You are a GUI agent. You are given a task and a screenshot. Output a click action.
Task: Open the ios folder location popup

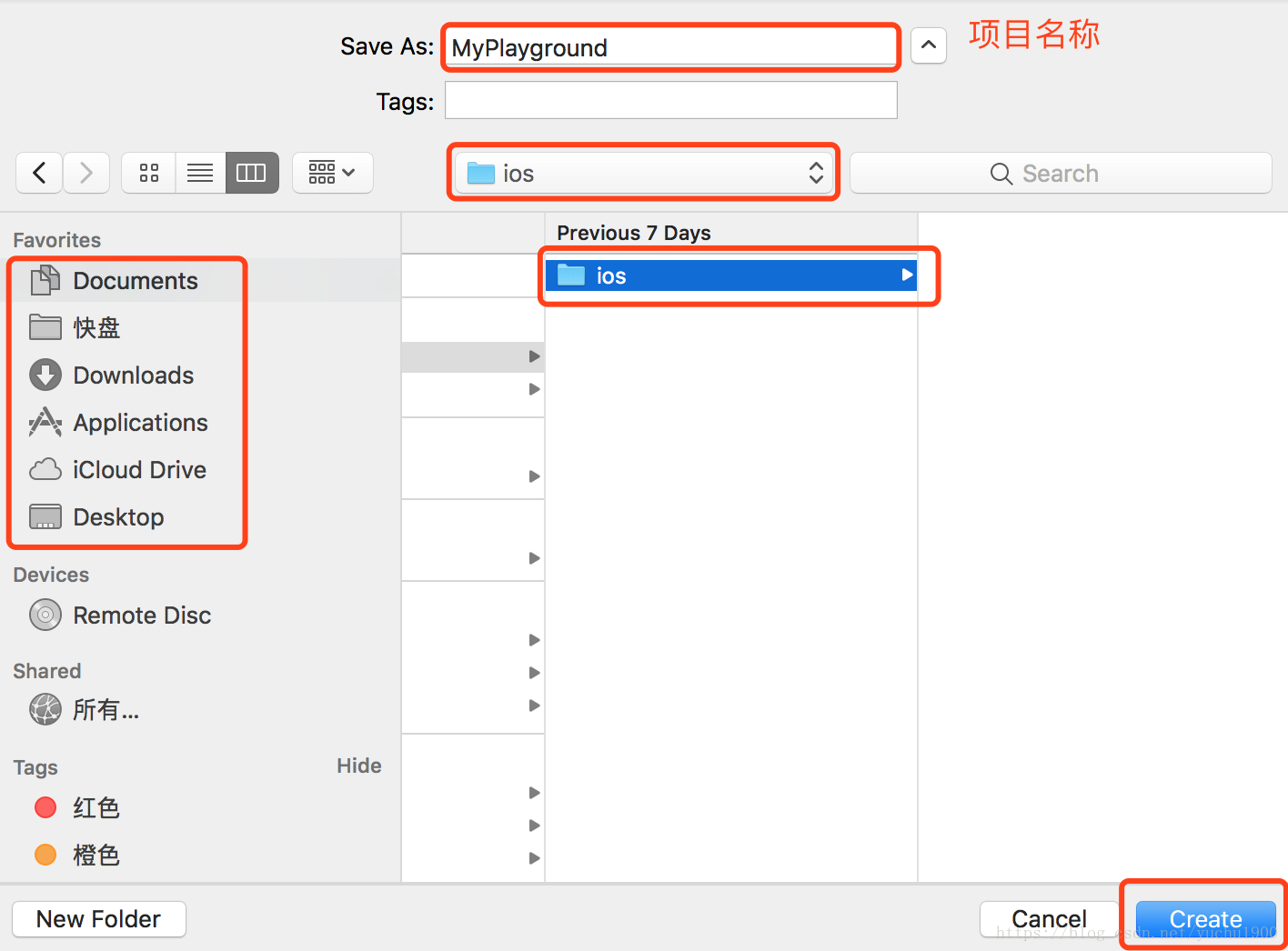[644, 173]
